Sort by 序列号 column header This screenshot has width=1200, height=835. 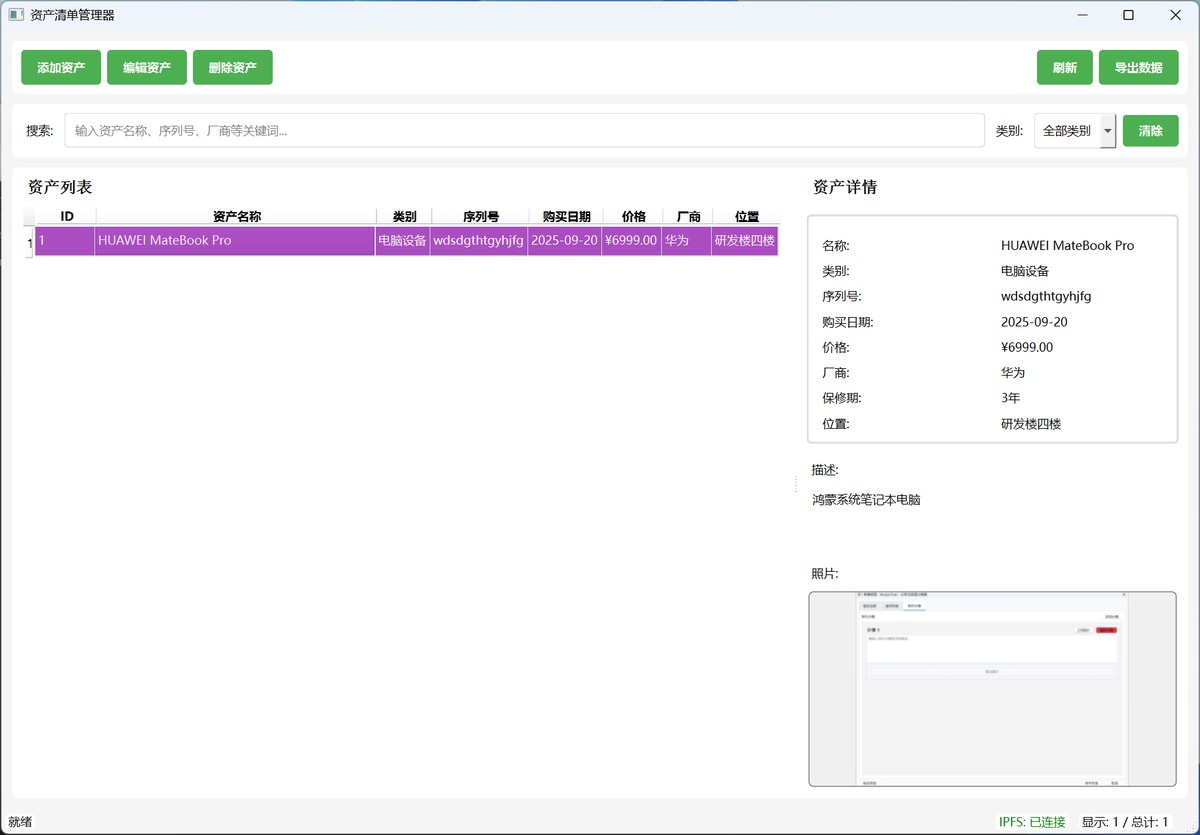[481, 216]
